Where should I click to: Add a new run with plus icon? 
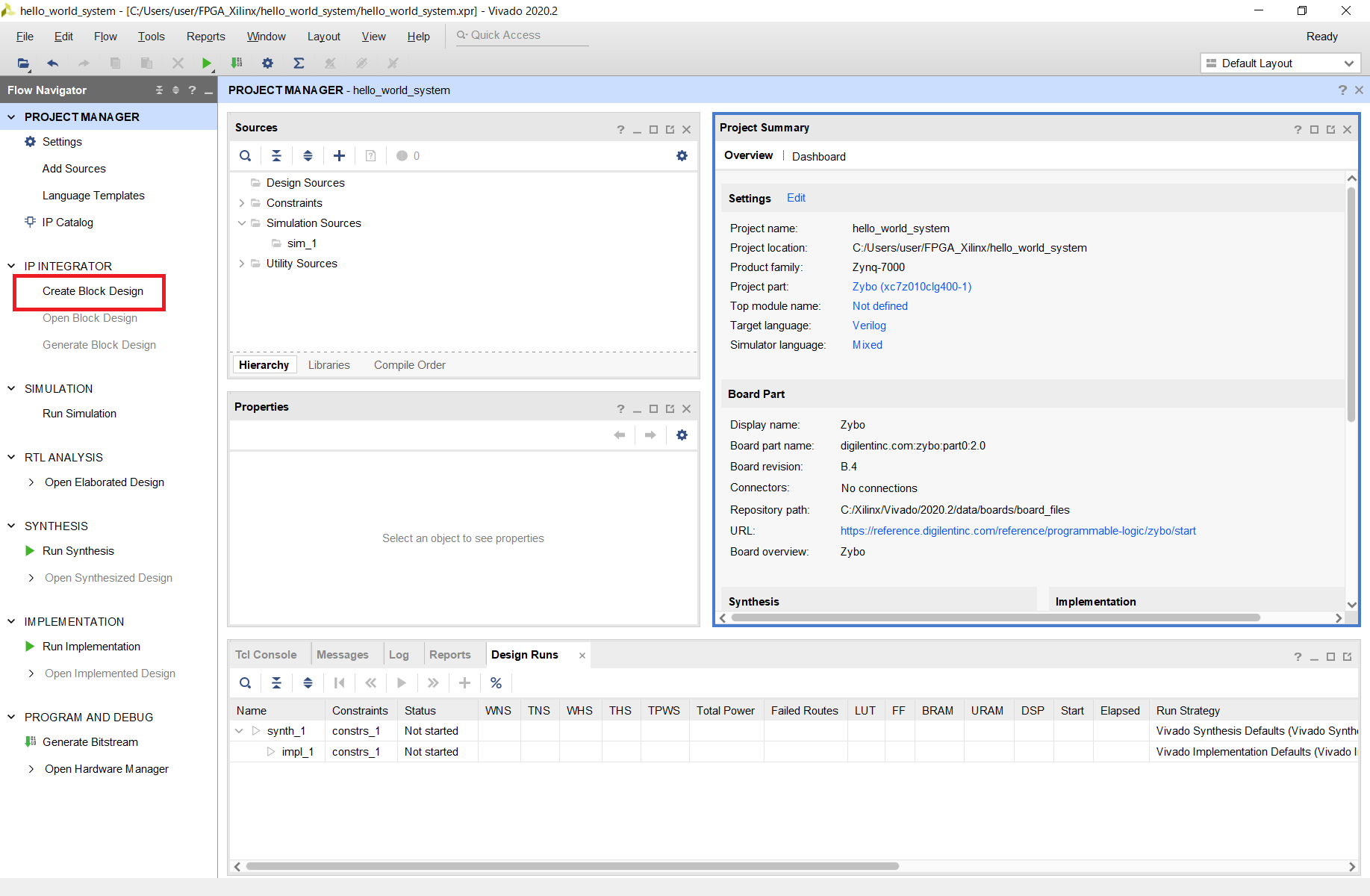pos(464,683)
